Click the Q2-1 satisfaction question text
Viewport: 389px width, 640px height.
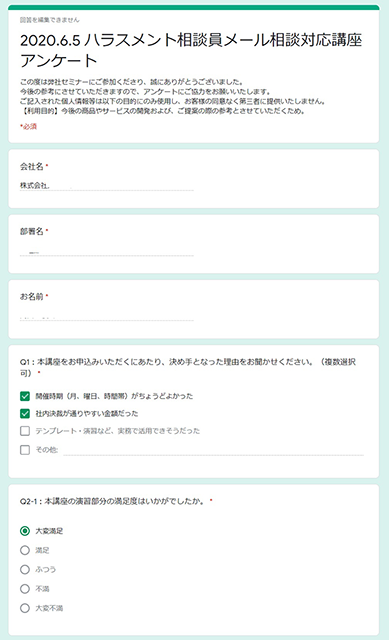click(x=113, y=501)
